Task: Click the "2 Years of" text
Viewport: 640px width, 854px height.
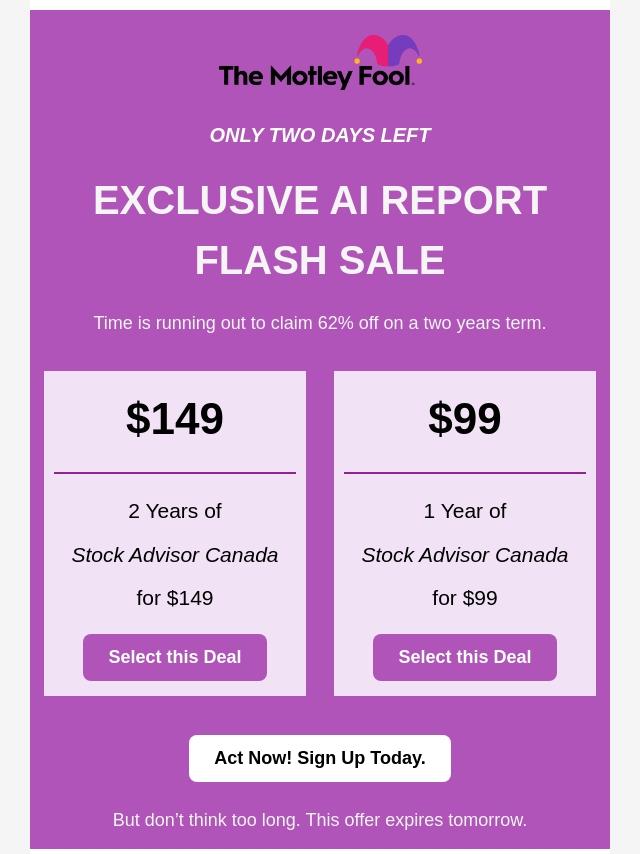Action: pos(175,511)
